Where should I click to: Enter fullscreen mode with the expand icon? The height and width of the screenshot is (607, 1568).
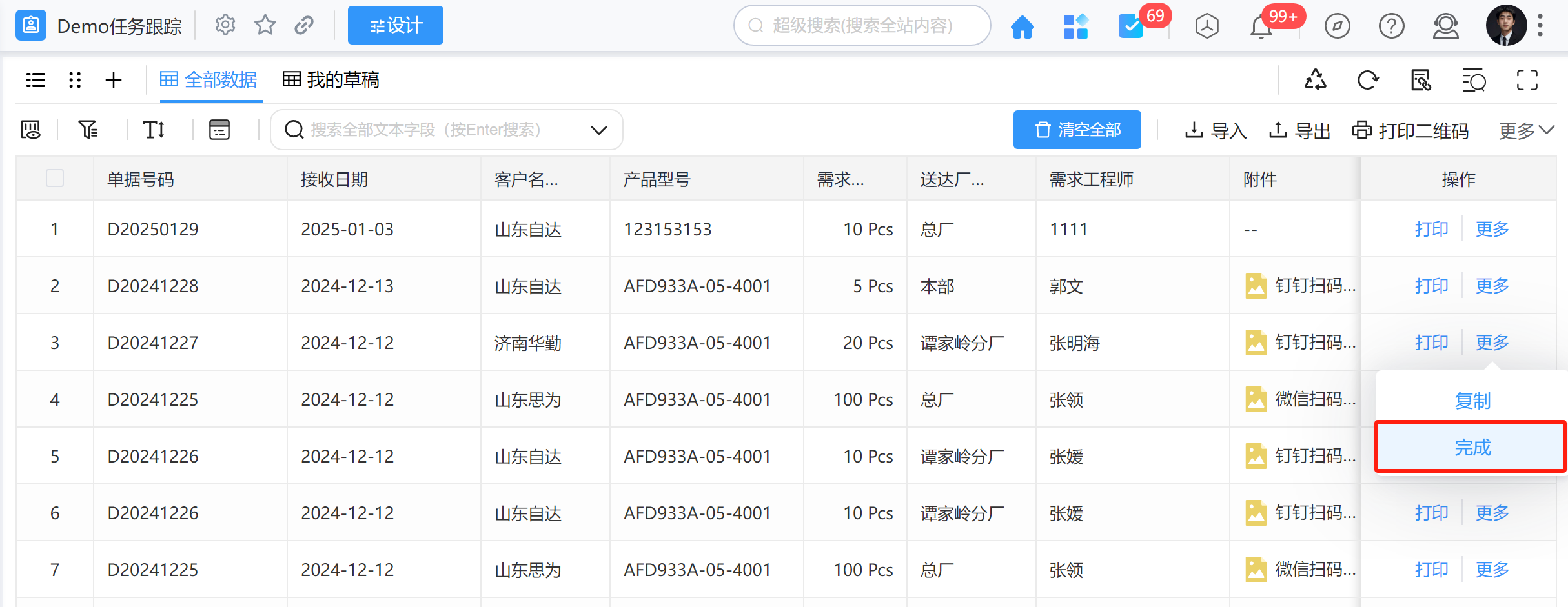[x=1527, y=81]
